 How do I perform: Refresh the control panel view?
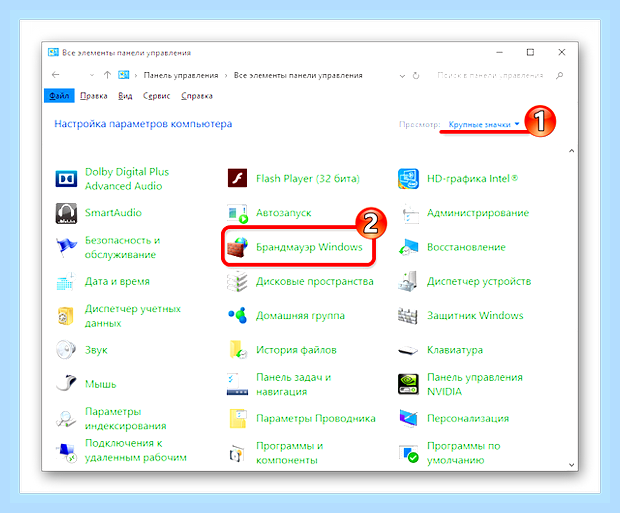point(416,76)
